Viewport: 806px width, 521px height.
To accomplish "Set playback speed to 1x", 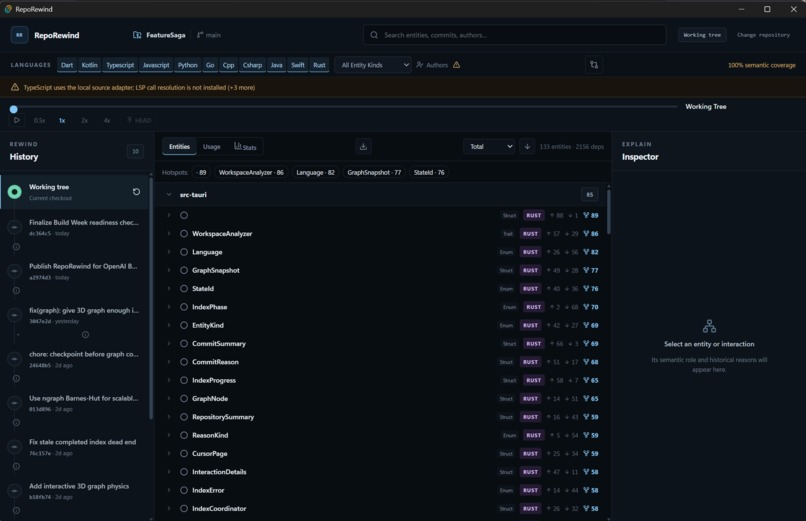I will pyautogui.click(x=62, y=120).
